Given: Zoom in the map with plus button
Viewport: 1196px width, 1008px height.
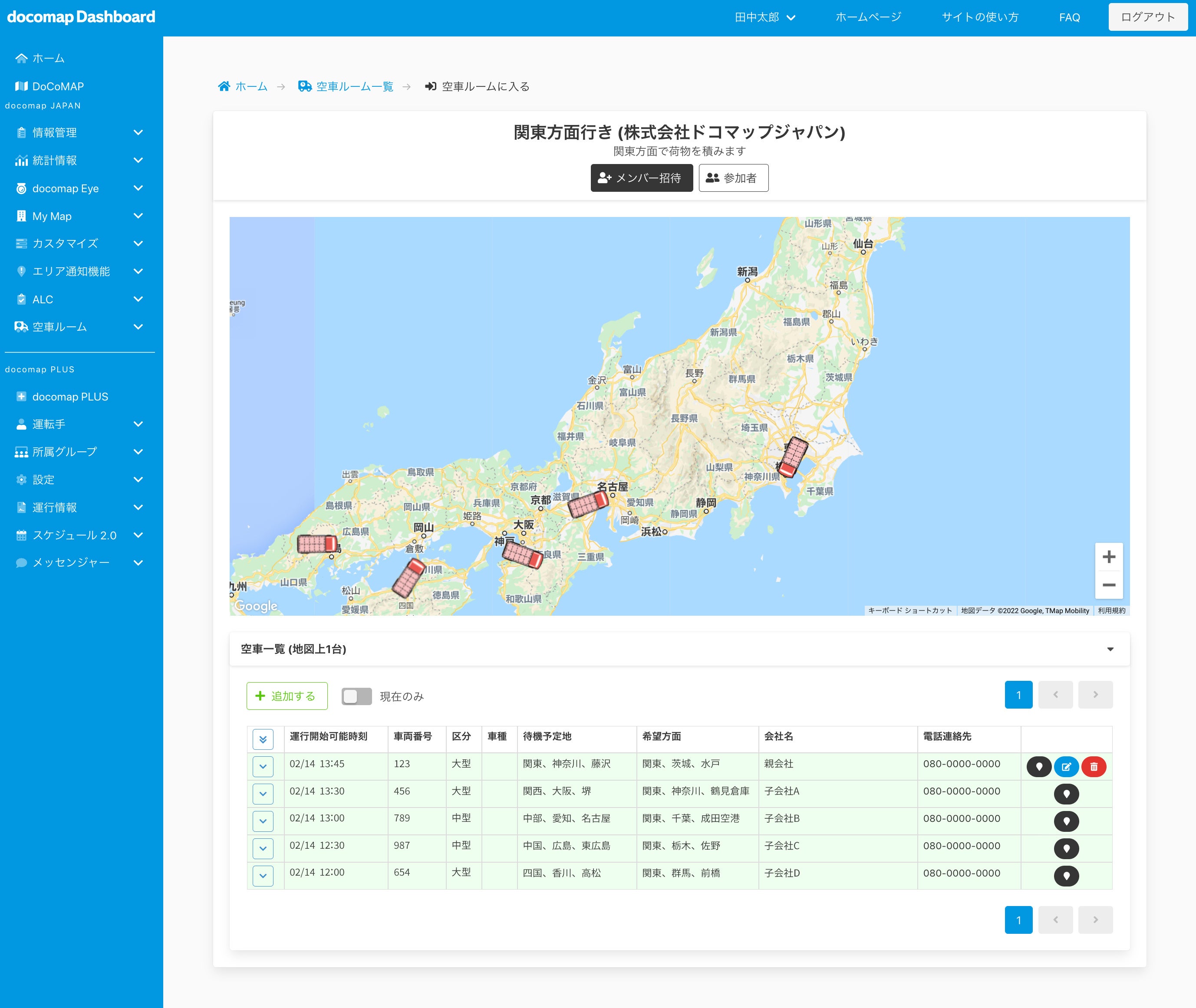Looking at the screenshot, I should [1109, 557].
